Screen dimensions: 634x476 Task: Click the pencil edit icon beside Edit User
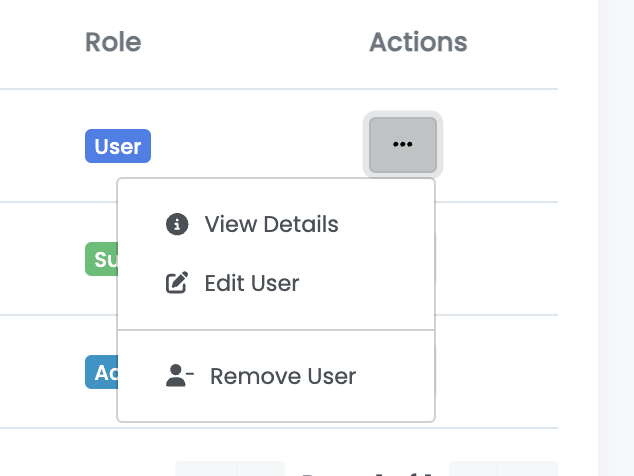[177, 283]
